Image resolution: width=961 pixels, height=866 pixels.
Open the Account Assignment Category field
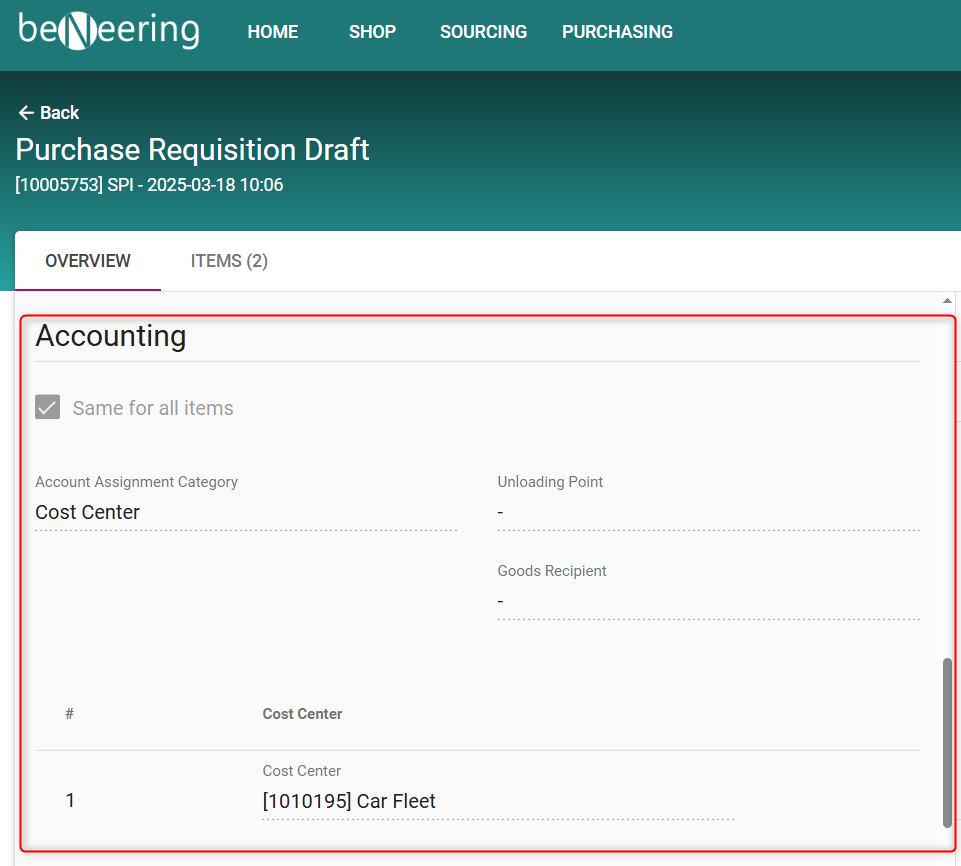click(x=245, y=512)
